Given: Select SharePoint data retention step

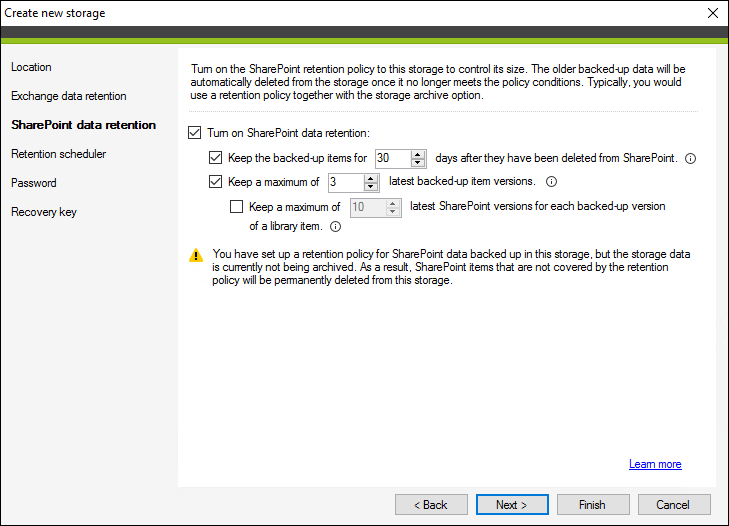Looking at the screenshot, I should (84, 125).
